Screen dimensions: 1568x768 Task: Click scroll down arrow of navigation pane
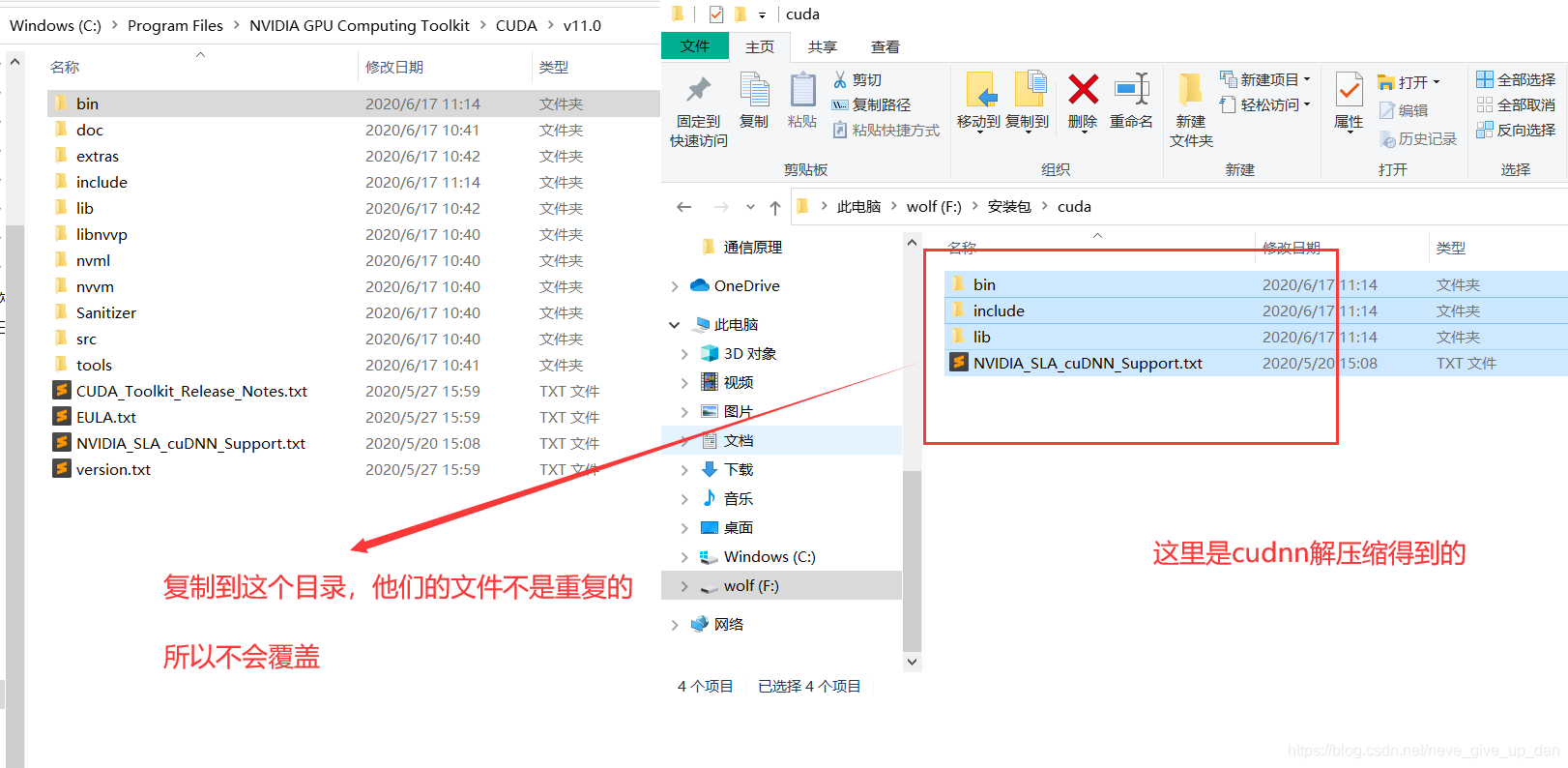click(x=912, y=662)
